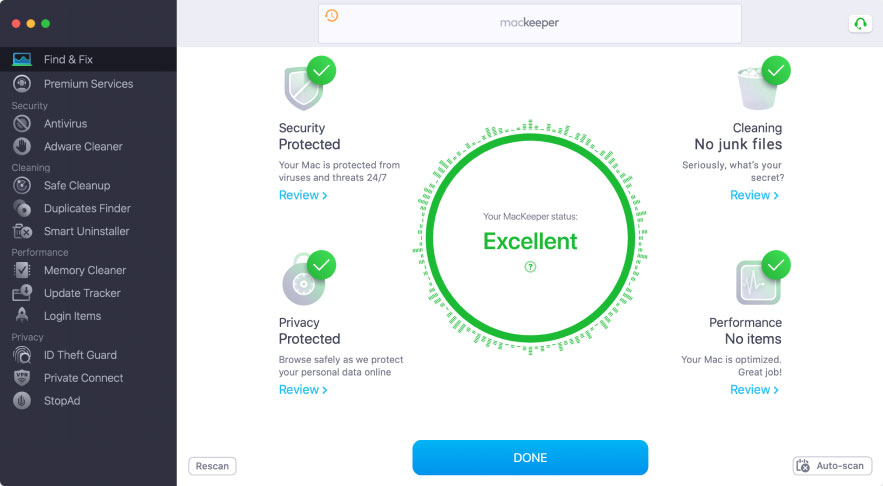Click the orange scan history clock icon
Image resolution: width=883 pixels, height=486 pixels.
(x=332, y=16)
